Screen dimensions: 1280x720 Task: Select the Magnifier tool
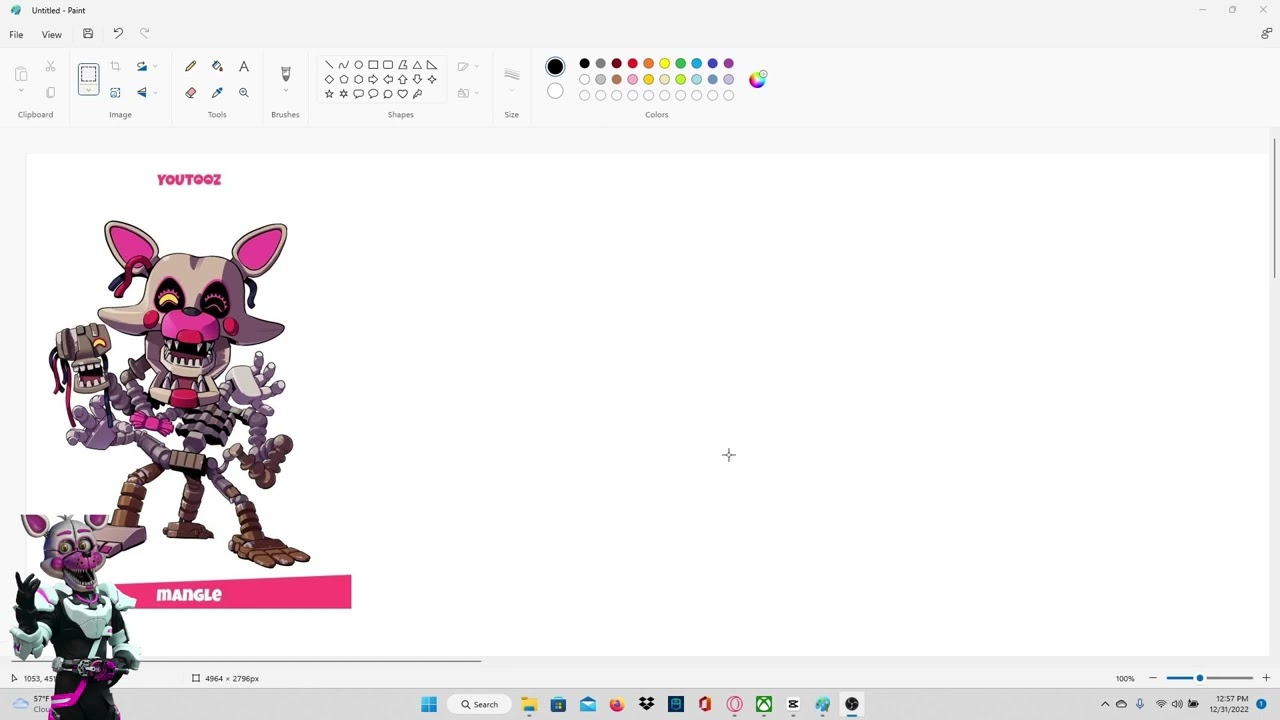click(x=244, y=92)
